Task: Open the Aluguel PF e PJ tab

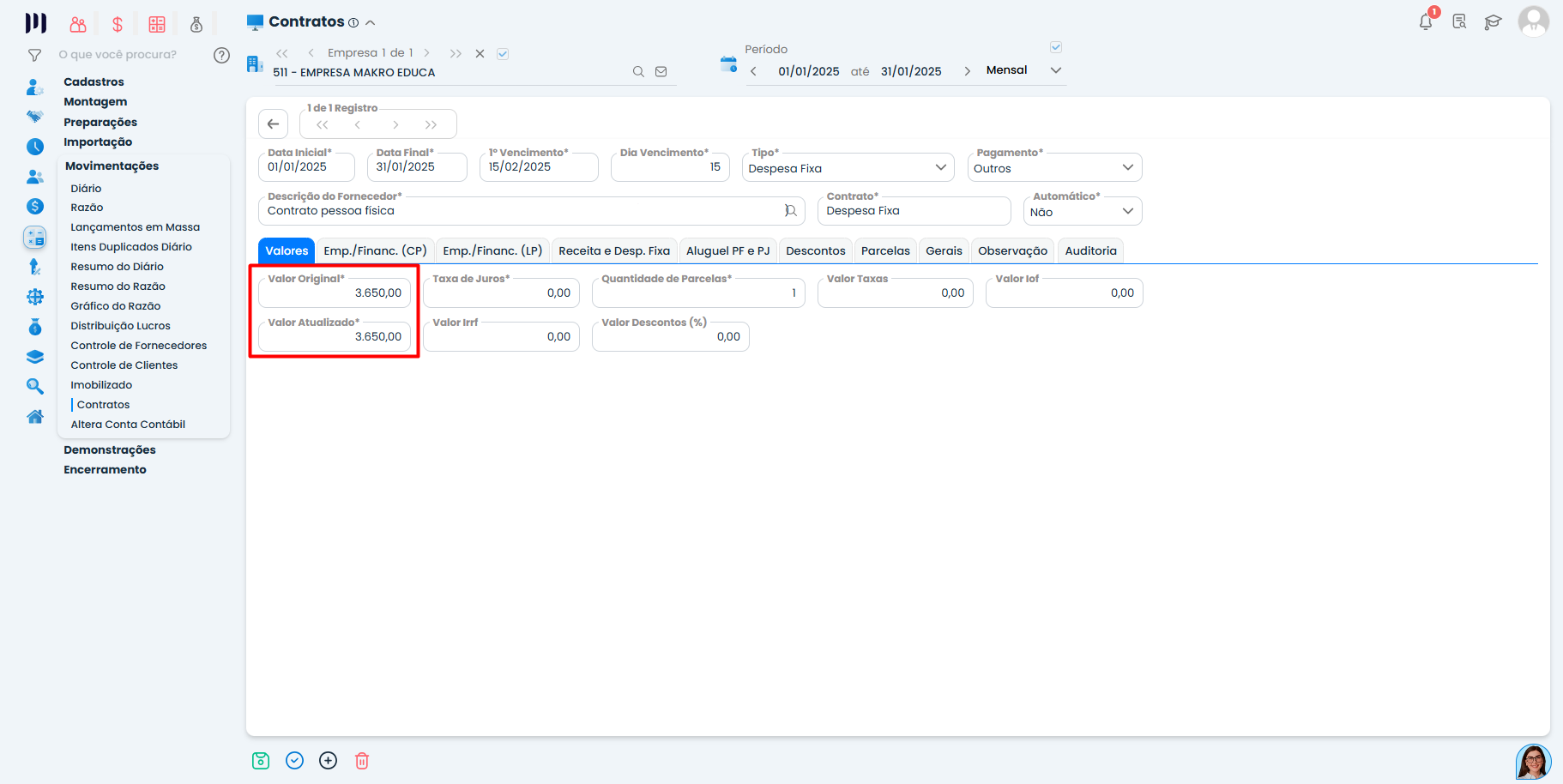Action: click(x=727, y=250)
